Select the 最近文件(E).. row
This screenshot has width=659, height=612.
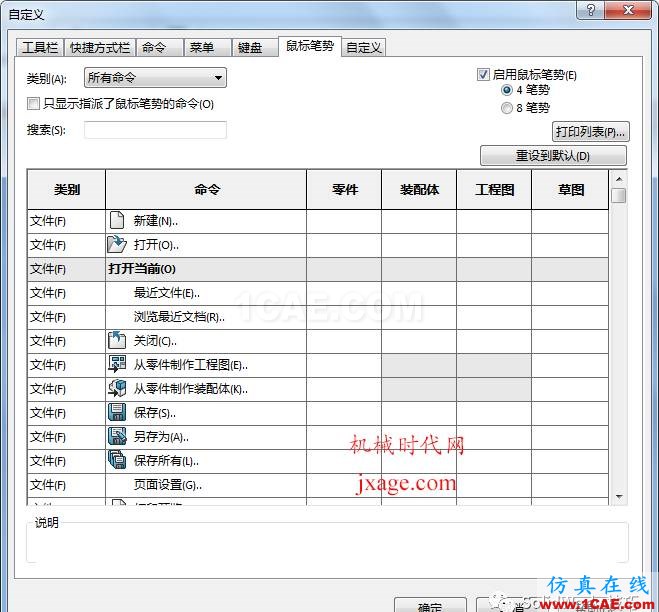click(x=318, y=293)
